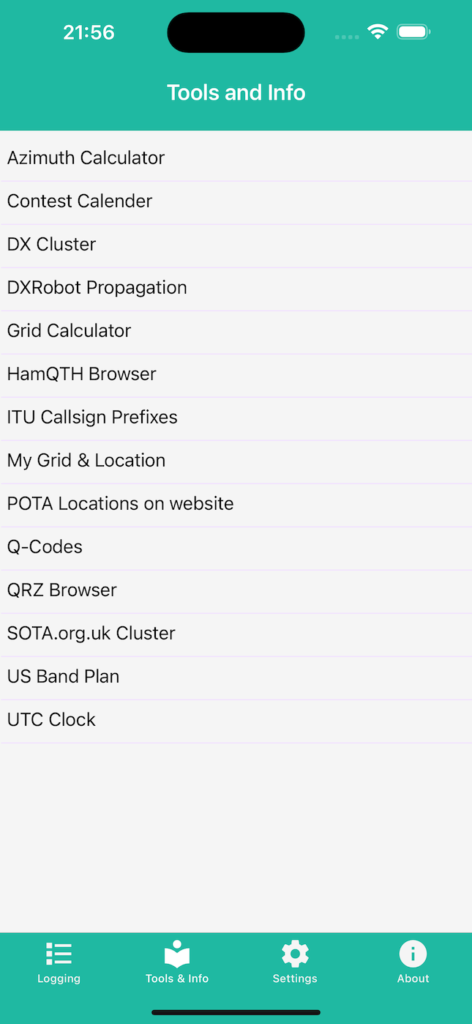View ITU Callsign Prefixes

click(236, 418)
